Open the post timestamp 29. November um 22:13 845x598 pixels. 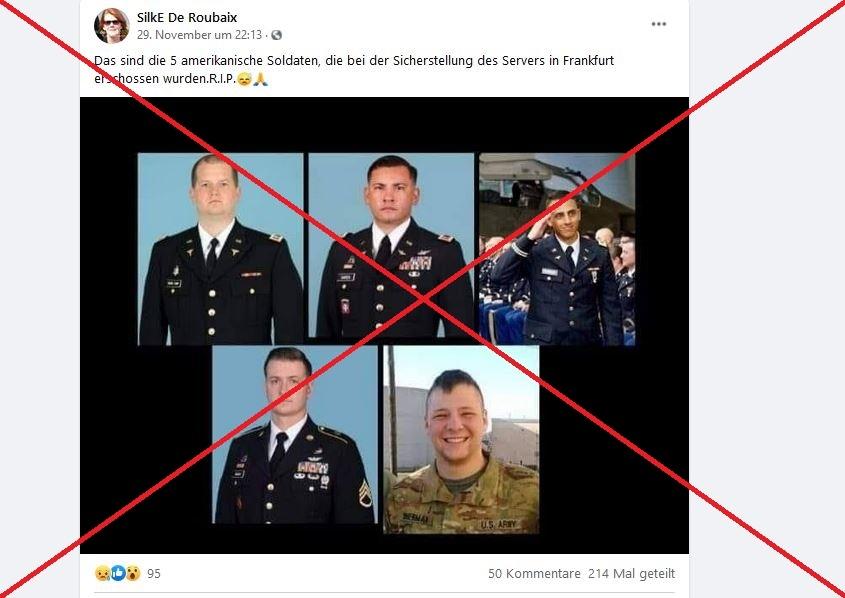tap(199, 35)
